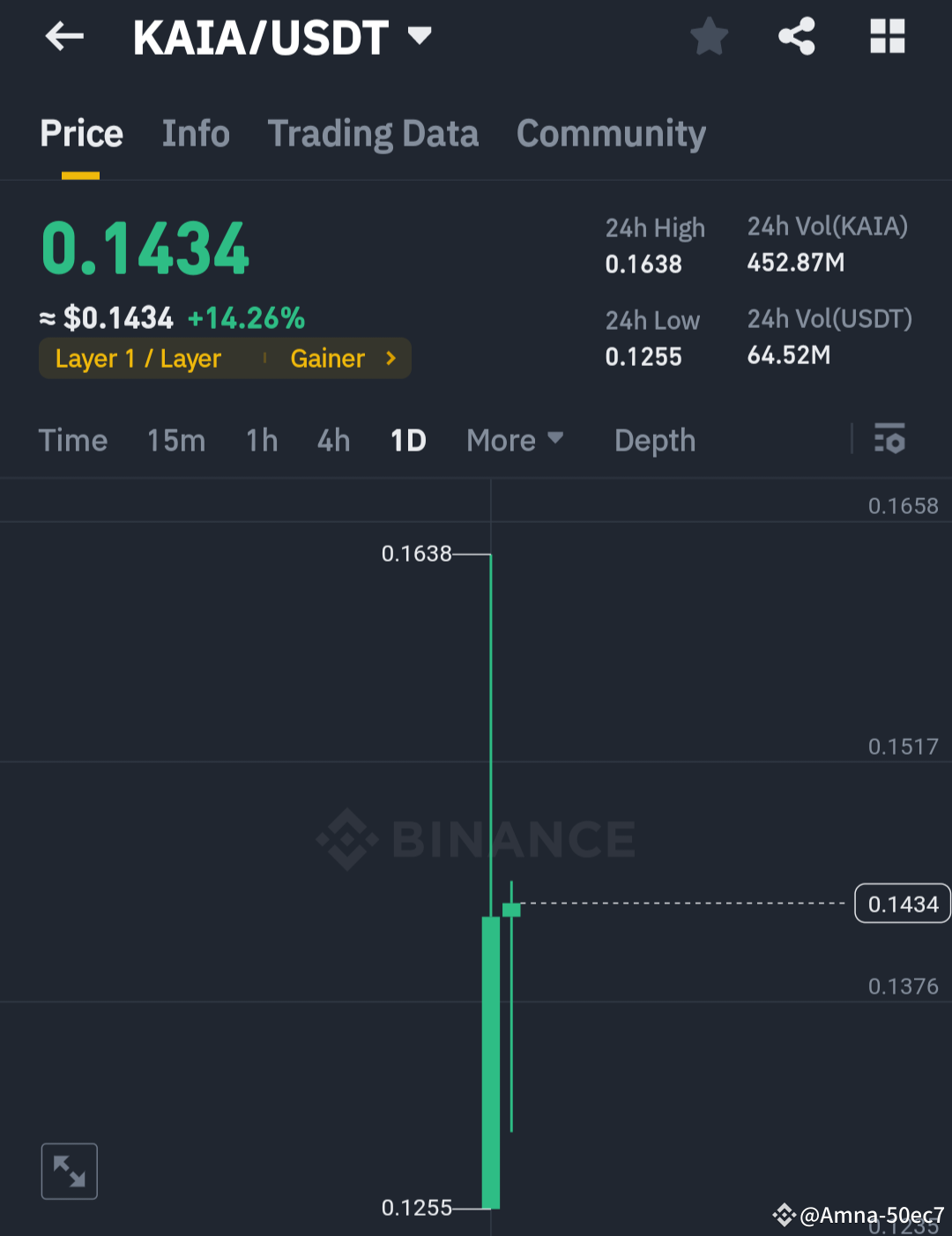The image size is (952, 1236).
Task: Open chart settings icon beside Depth
Action: tap(889, 438)
